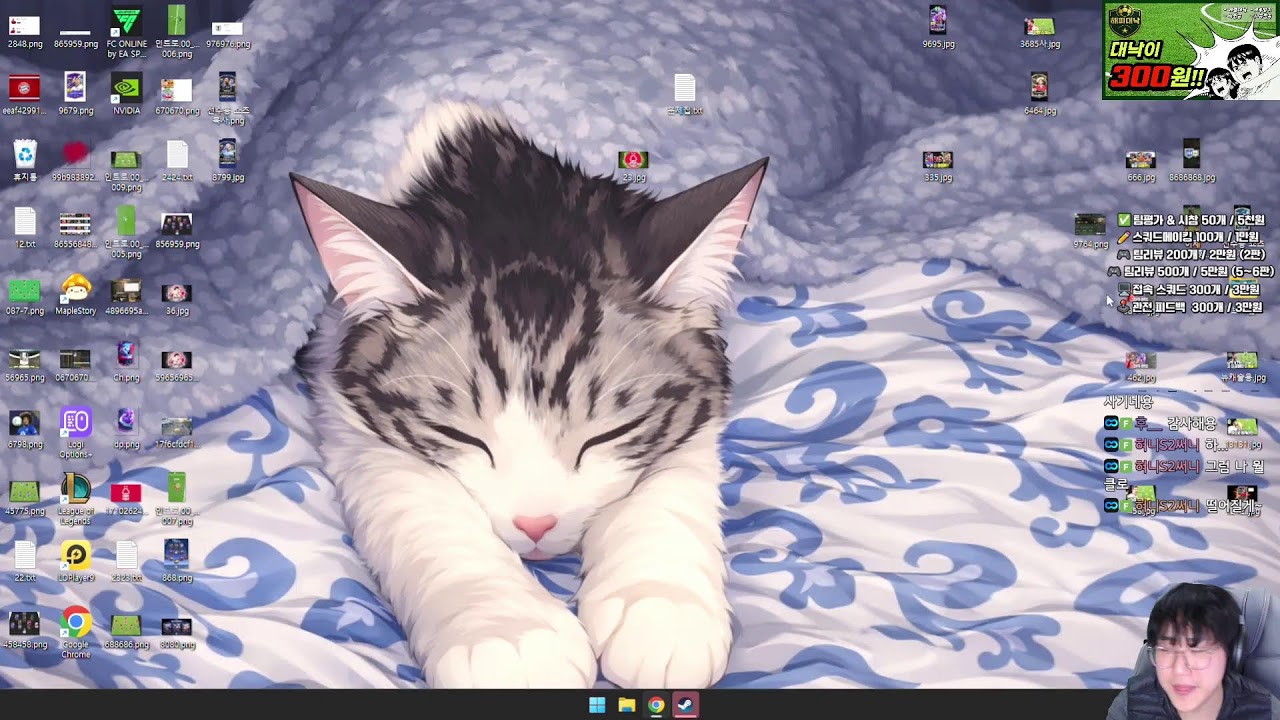Select the 8080.png image file
Viewport: 1280px width, 720px height.
click(x=177, y=629)
